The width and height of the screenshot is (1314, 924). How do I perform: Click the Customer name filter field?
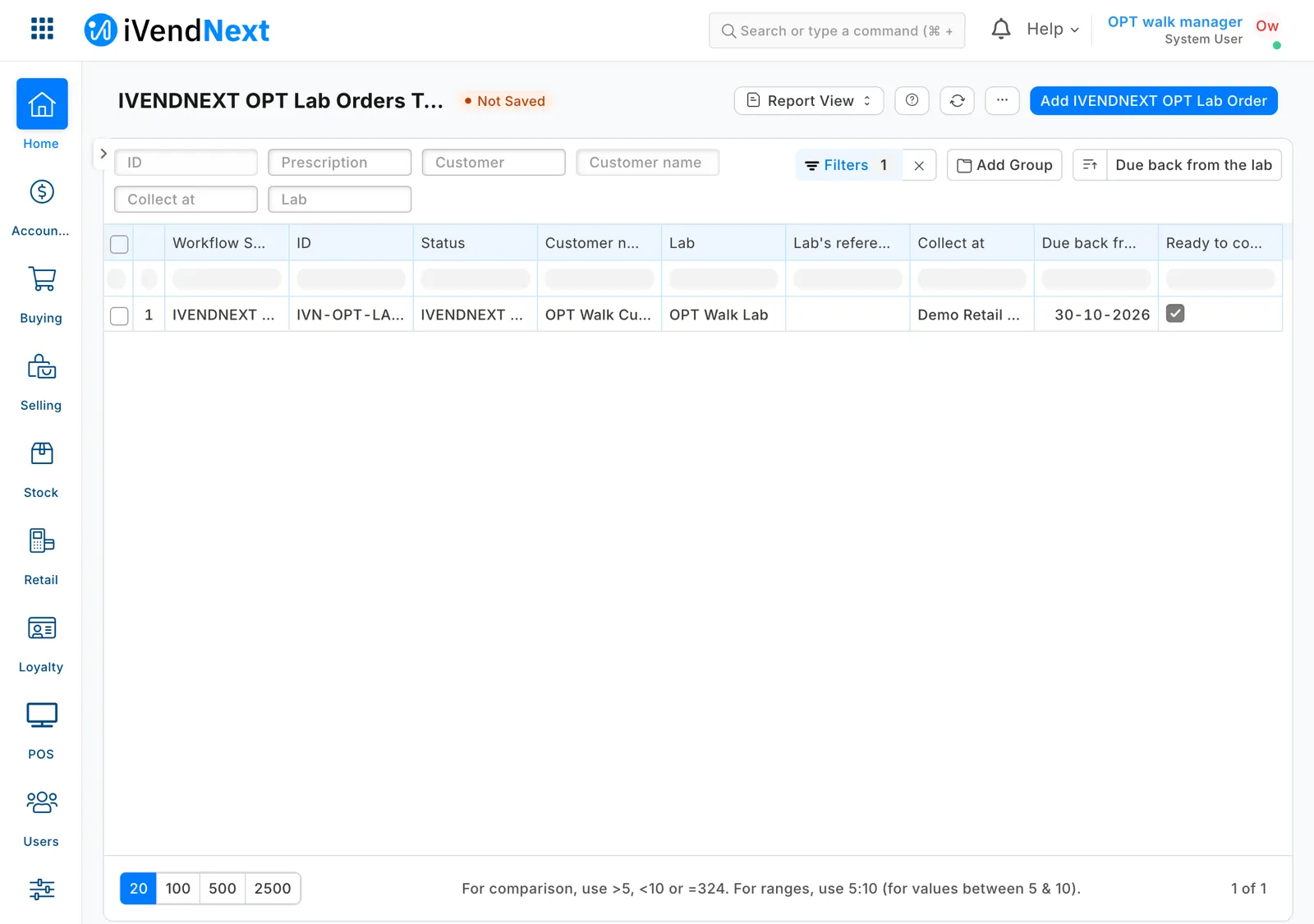647,163
